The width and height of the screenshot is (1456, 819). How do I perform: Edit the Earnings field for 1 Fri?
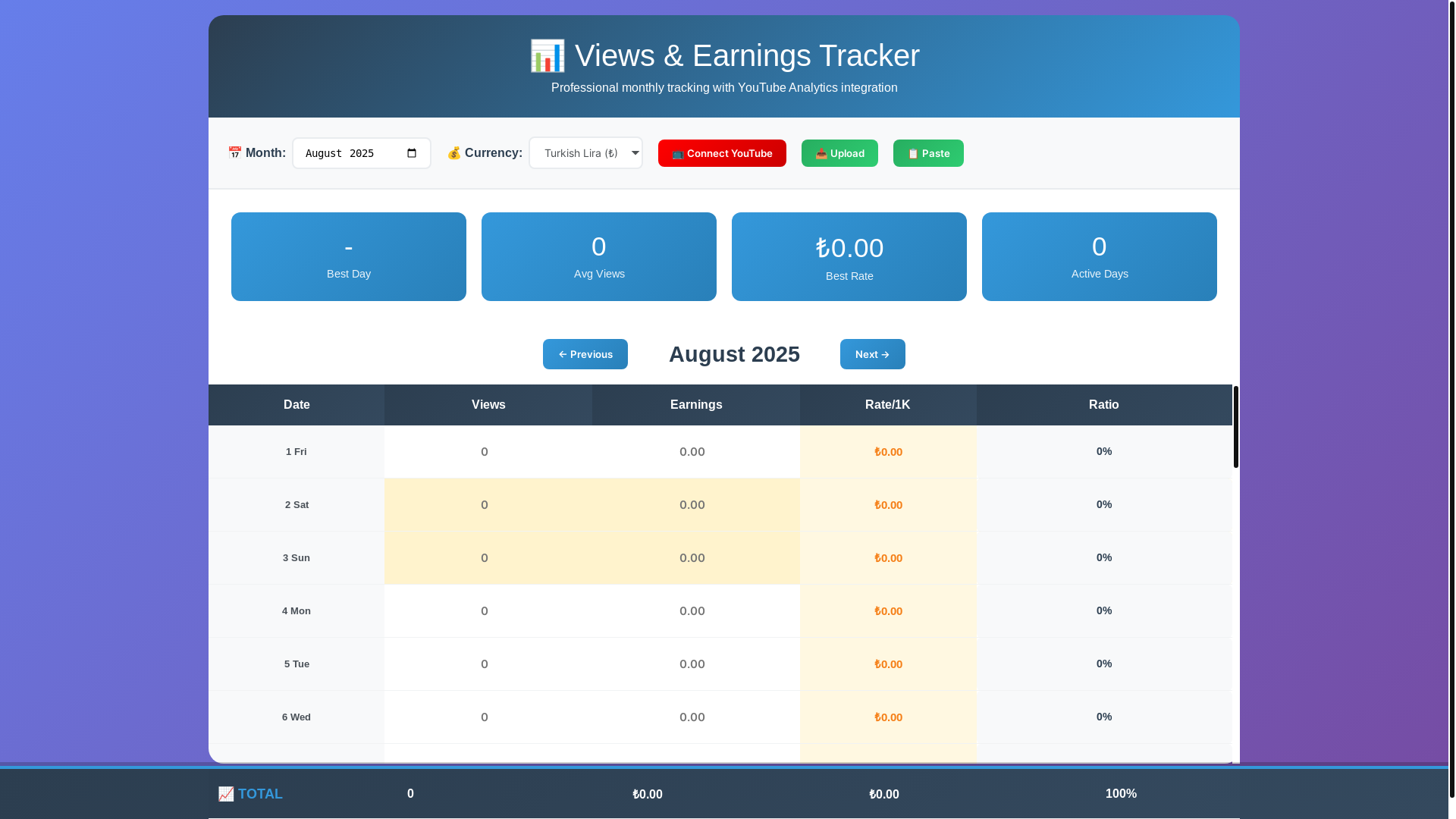[x=696, y=452]
